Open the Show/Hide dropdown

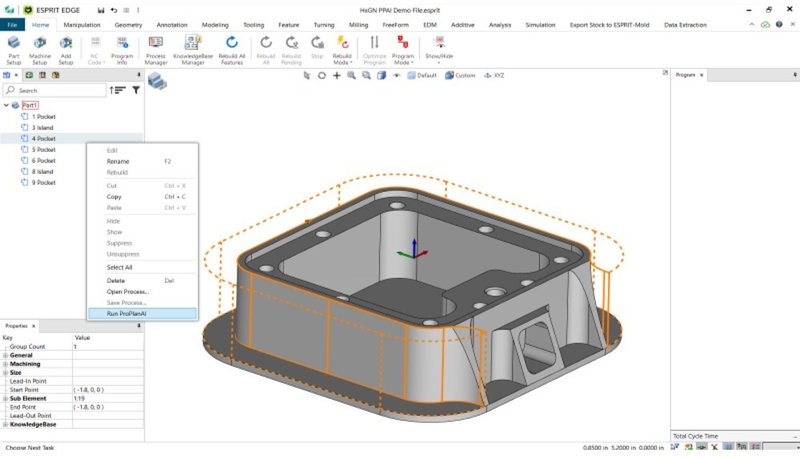point(439,50)
